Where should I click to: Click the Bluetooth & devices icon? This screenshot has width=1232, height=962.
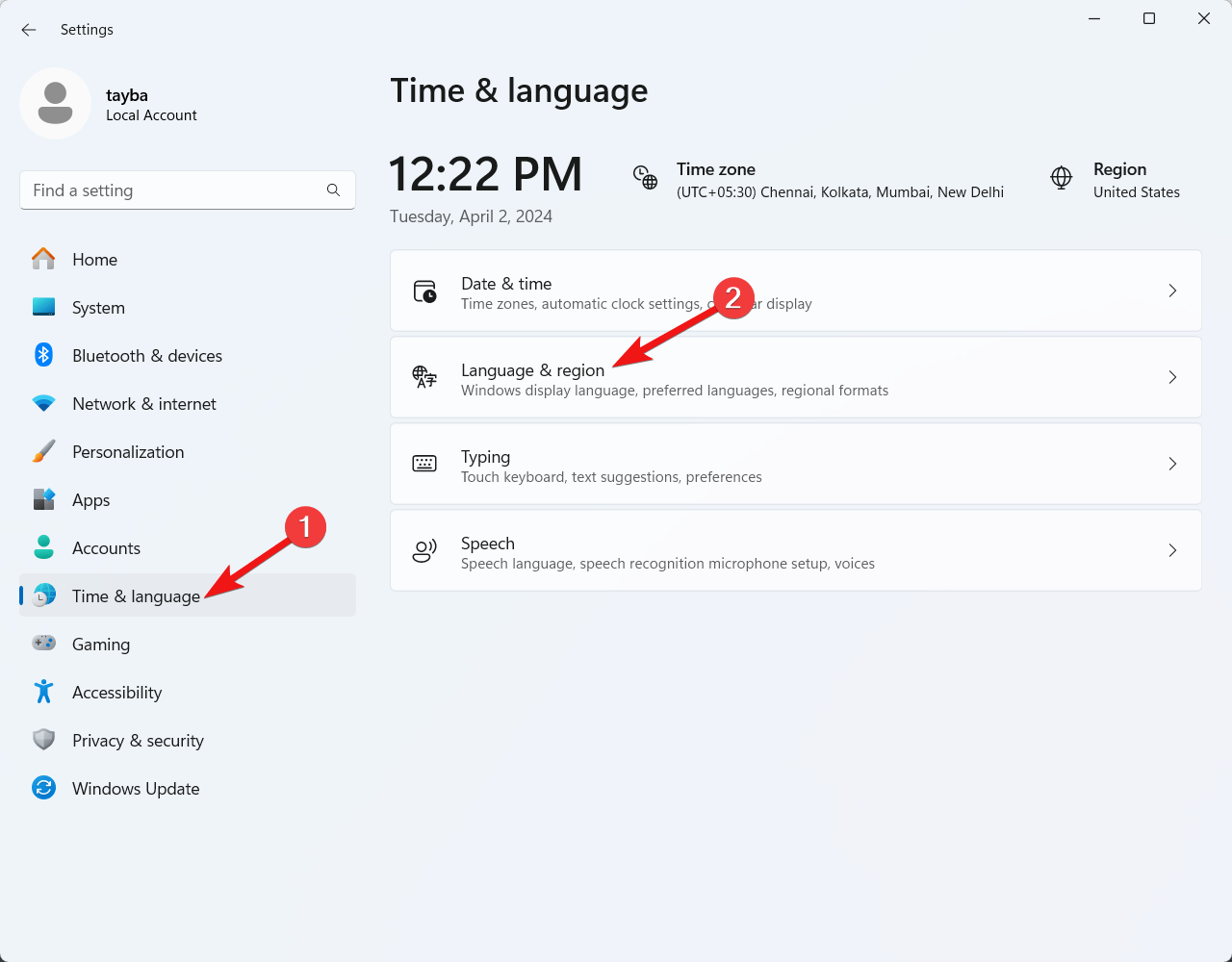coord(43,355)
